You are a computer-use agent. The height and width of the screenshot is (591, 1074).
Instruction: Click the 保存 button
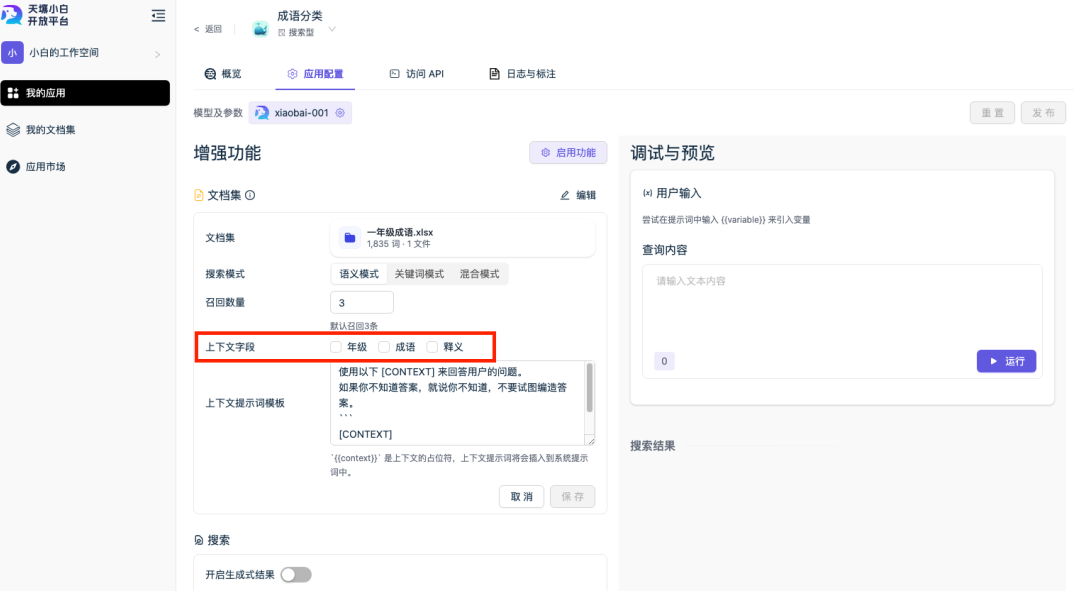pos(573,496)
